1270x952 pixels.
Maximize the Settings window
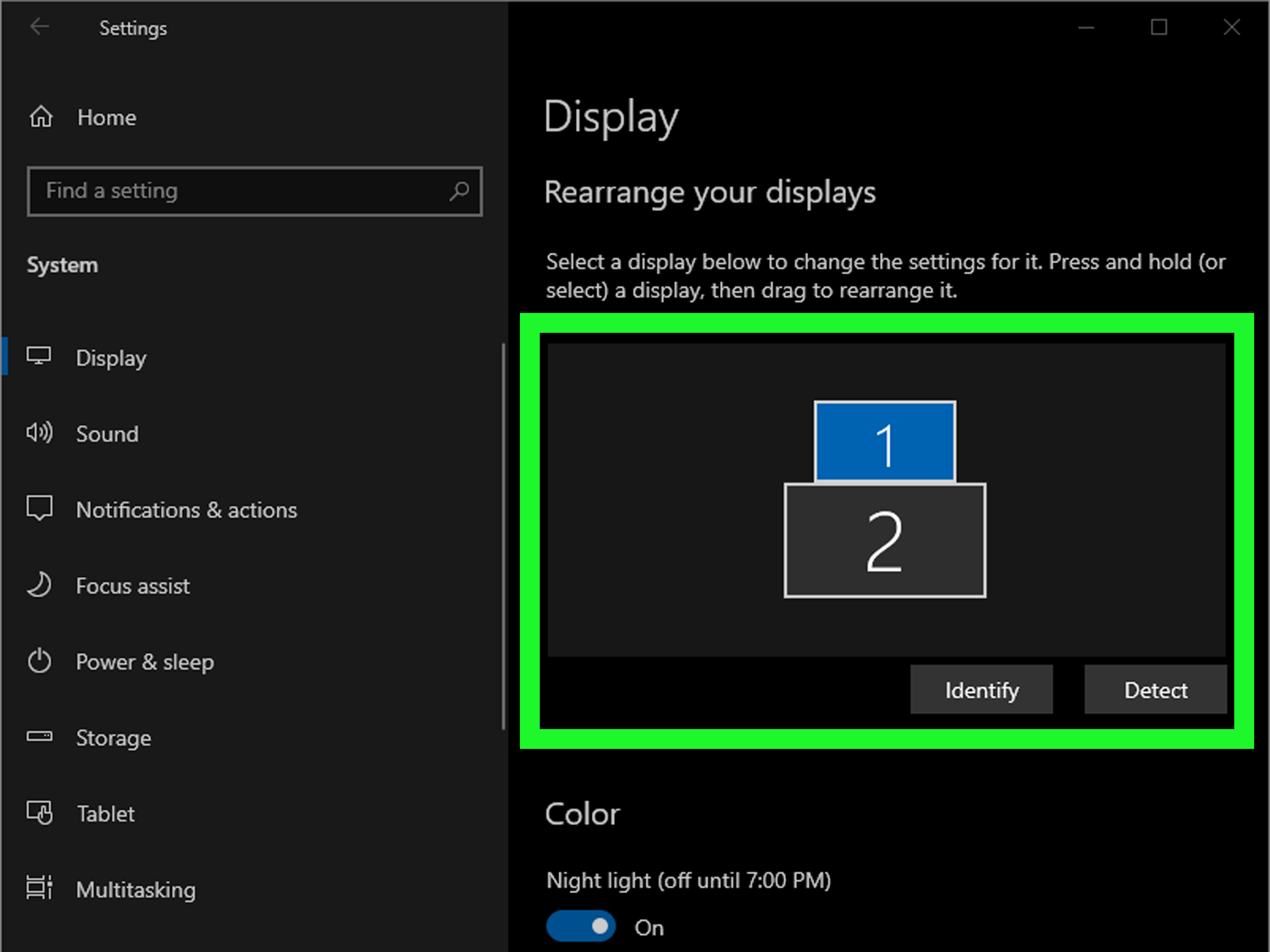coord(1158,27)
